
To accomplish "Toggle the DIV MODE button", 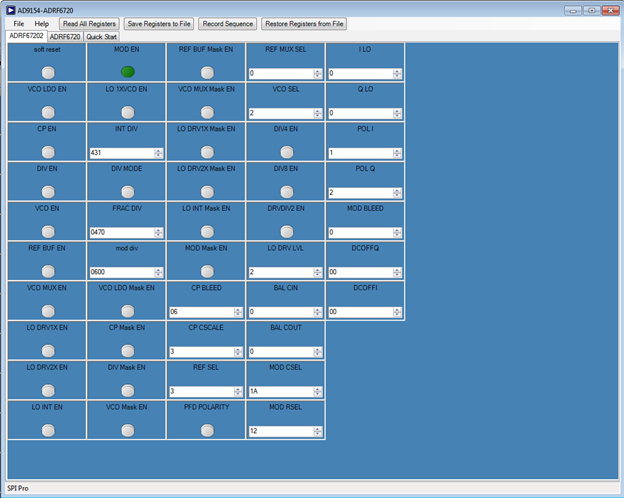I will [x=128, y=192].
